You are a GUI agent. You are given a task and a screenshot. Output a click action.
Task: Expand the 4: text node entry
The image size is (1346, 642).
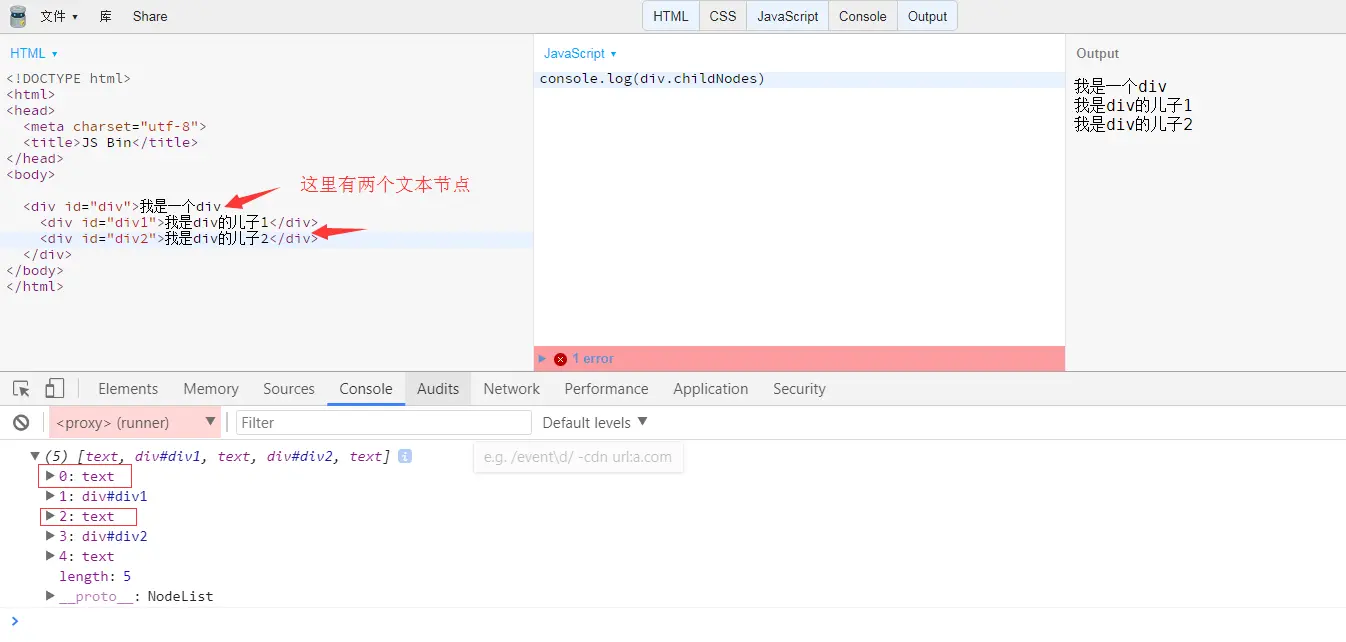(x=51, y=556)
